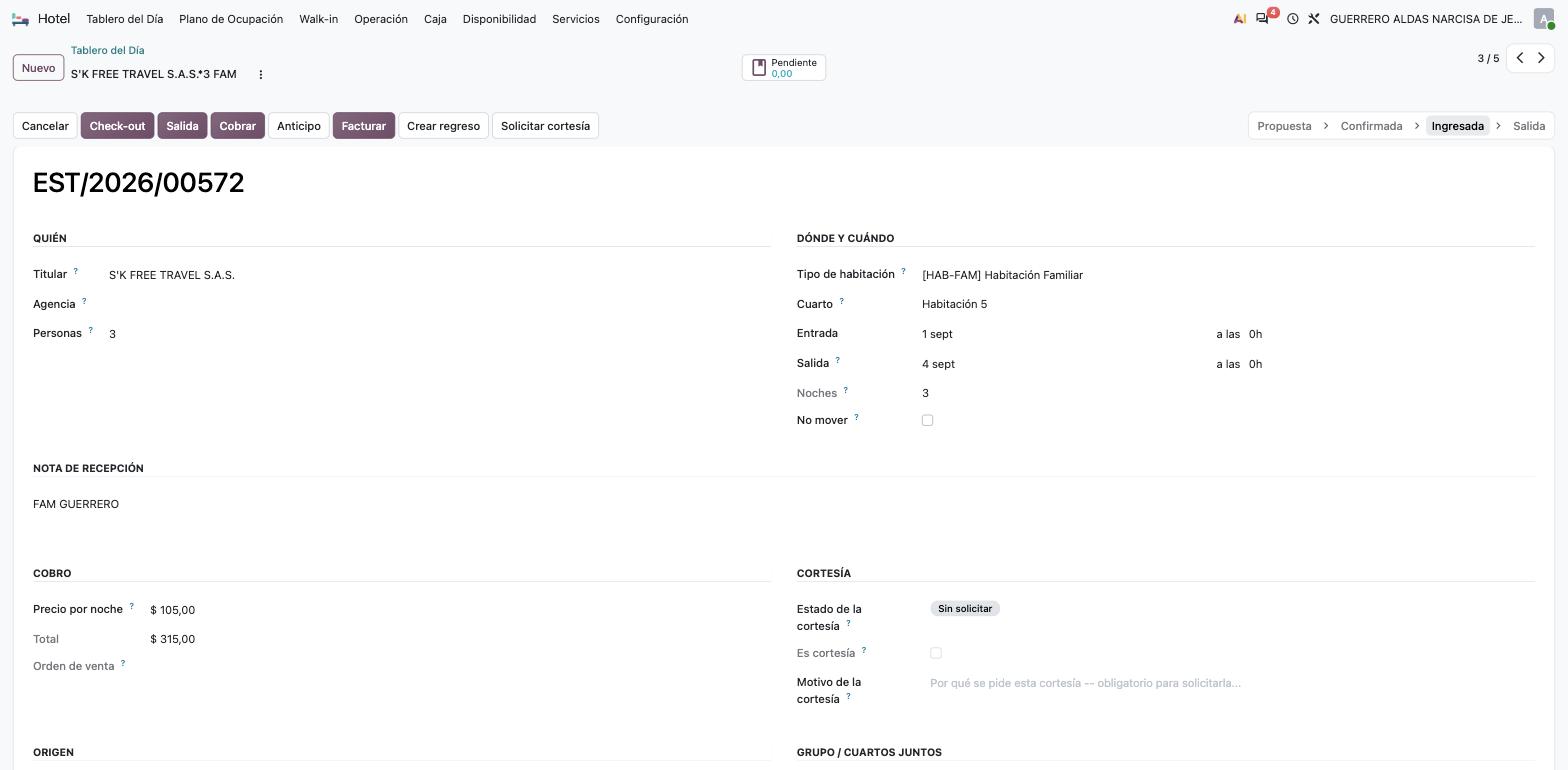Screen dimensions: 1568x770
Task: Click the Check-out button
Action: (x=117, y=126)
